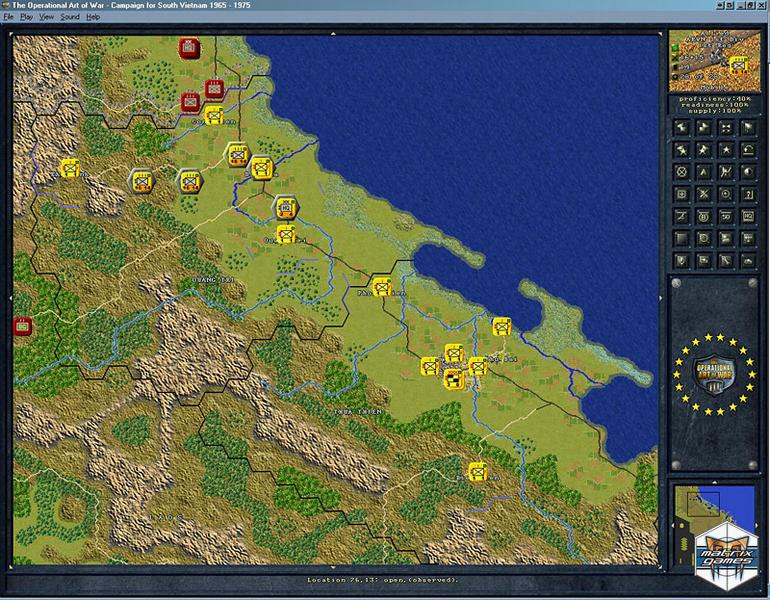
Task: Open the View menu
Action: click(47, 17)
